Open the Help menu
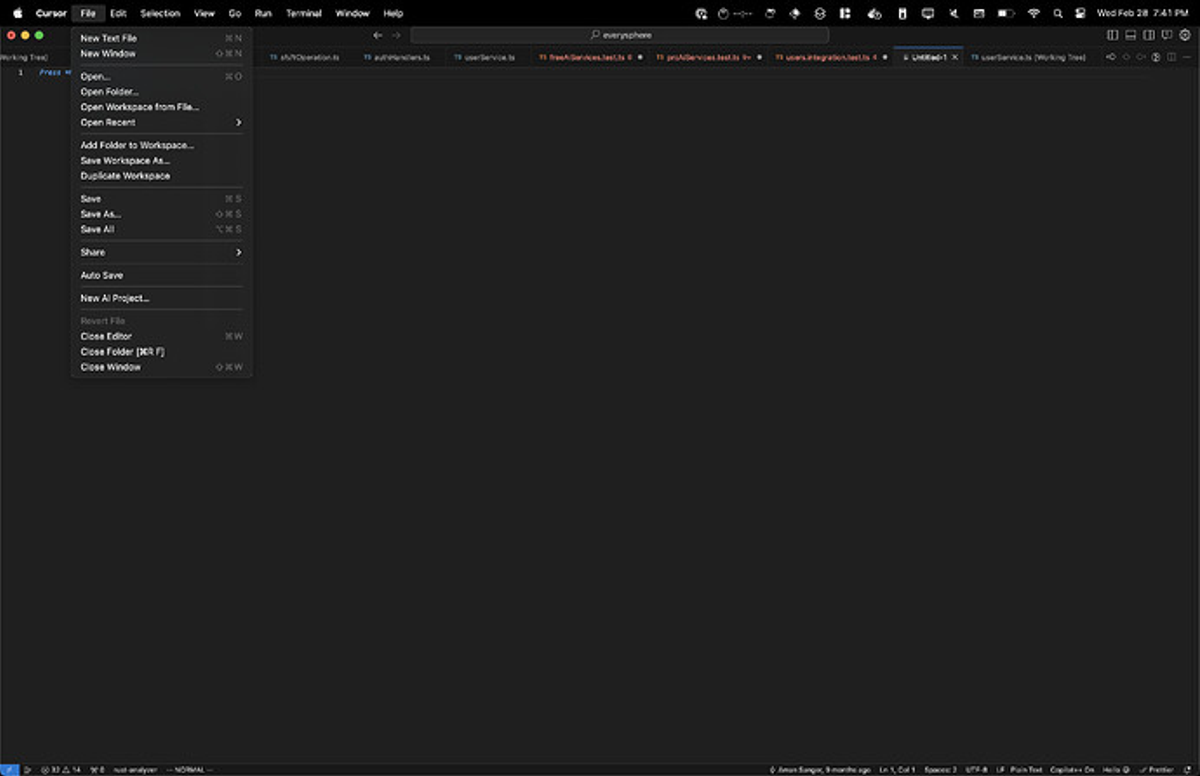The width and height of the screenshot is (1200, 776). (393, 13)
